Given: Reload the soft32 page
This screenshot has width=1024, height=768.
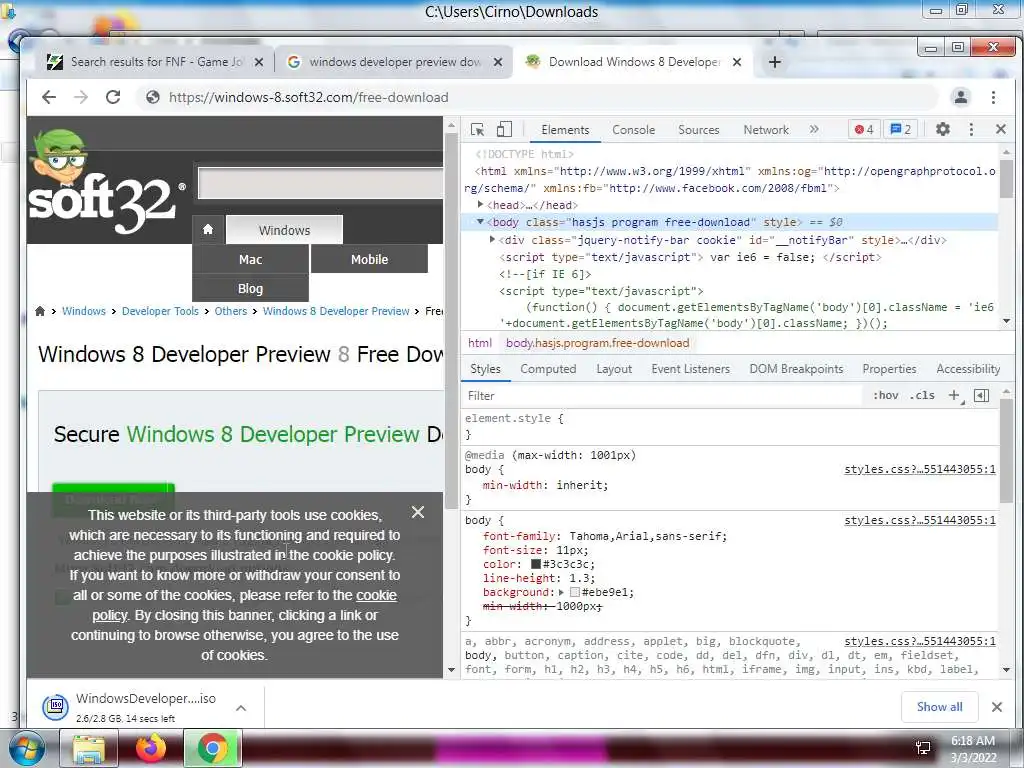Looking at the screenshot, I should click(113, 97).
